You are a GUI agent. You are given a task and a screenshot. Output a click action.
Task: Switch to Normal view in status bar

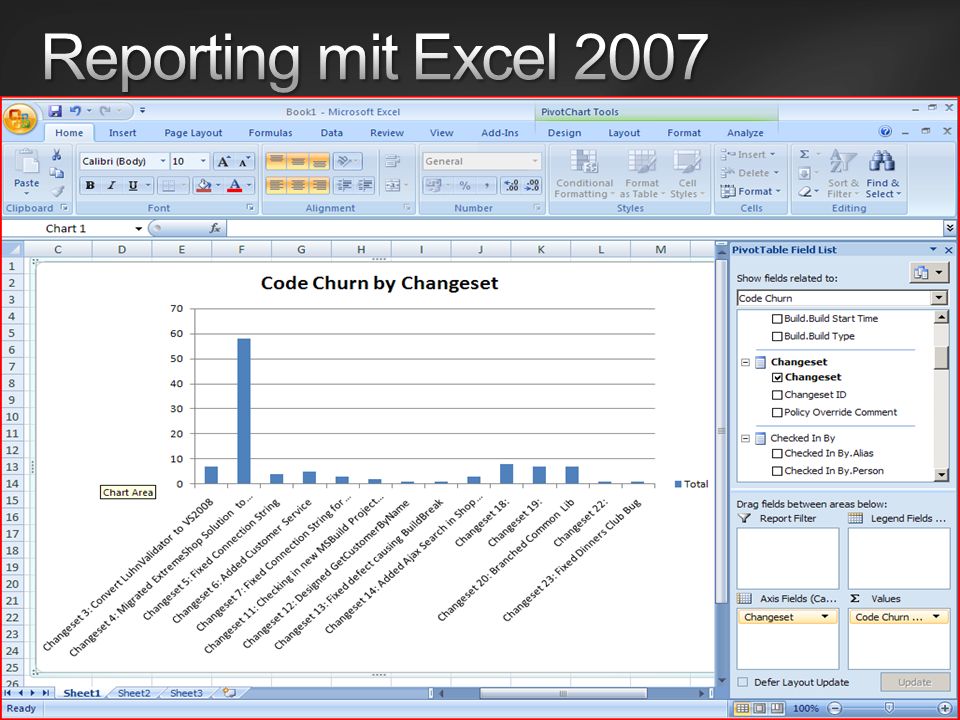[742, 708]
